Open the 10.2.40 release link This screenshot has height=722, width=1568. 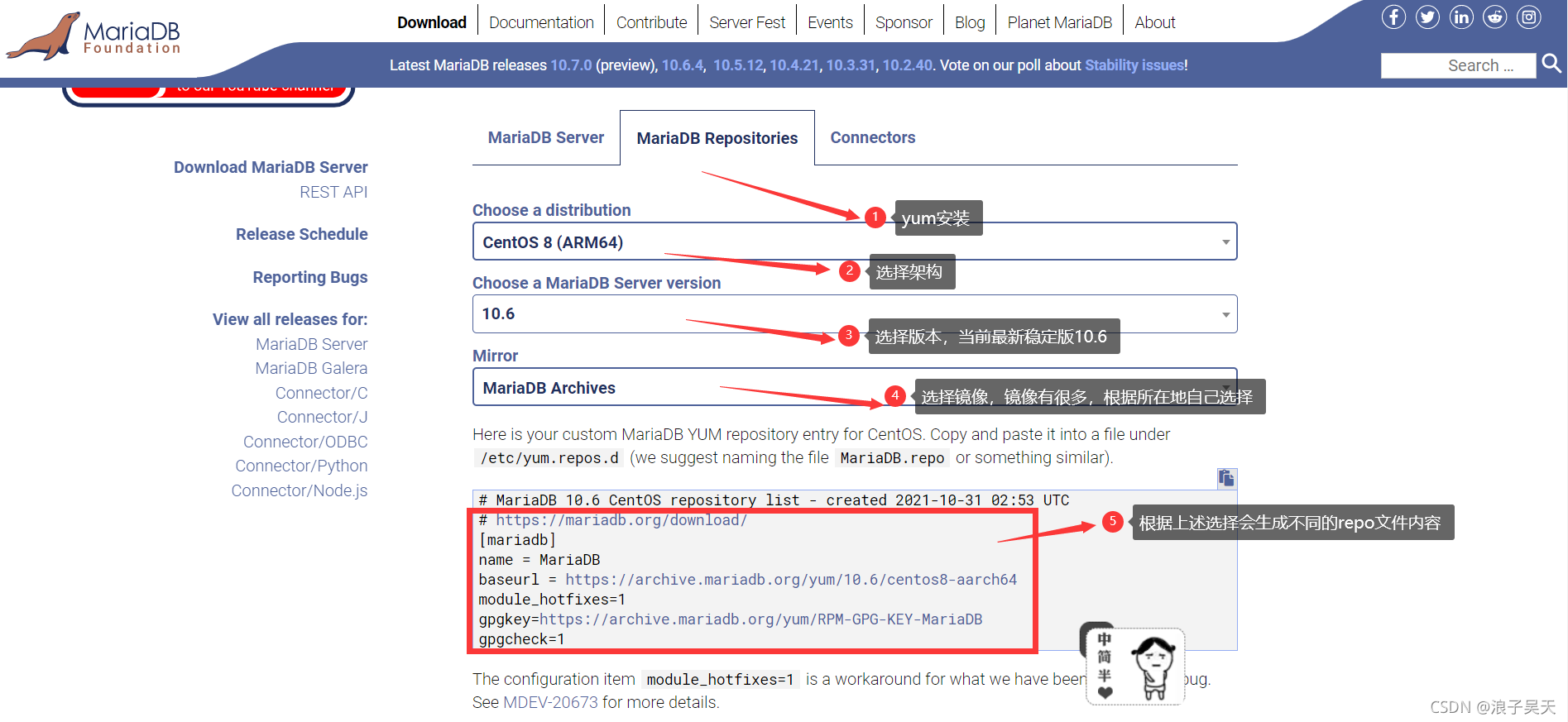click(x=907, y=65)
